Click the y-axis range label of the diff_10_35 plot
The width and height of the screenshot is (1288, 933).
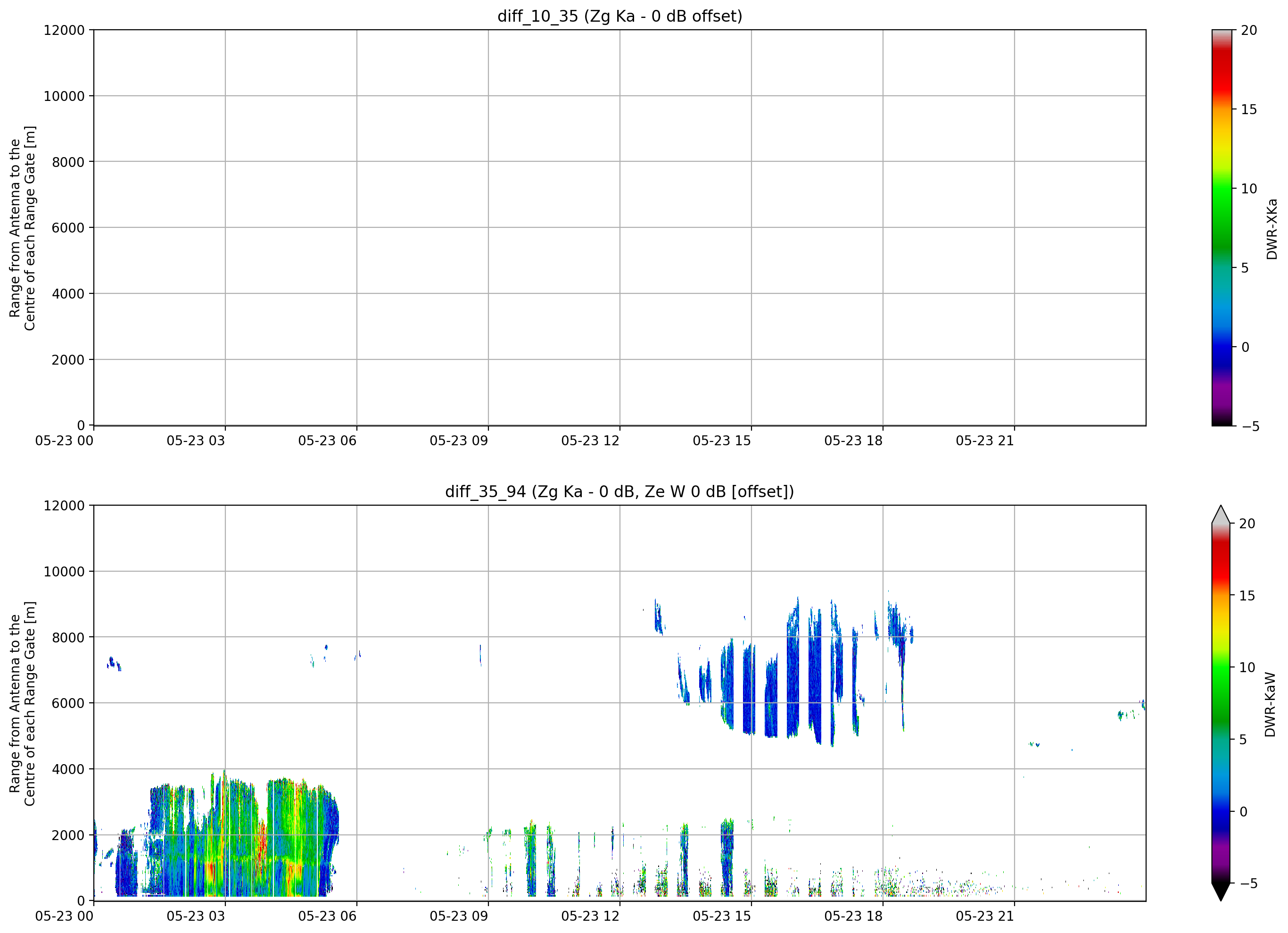click(x=23, y=228)
